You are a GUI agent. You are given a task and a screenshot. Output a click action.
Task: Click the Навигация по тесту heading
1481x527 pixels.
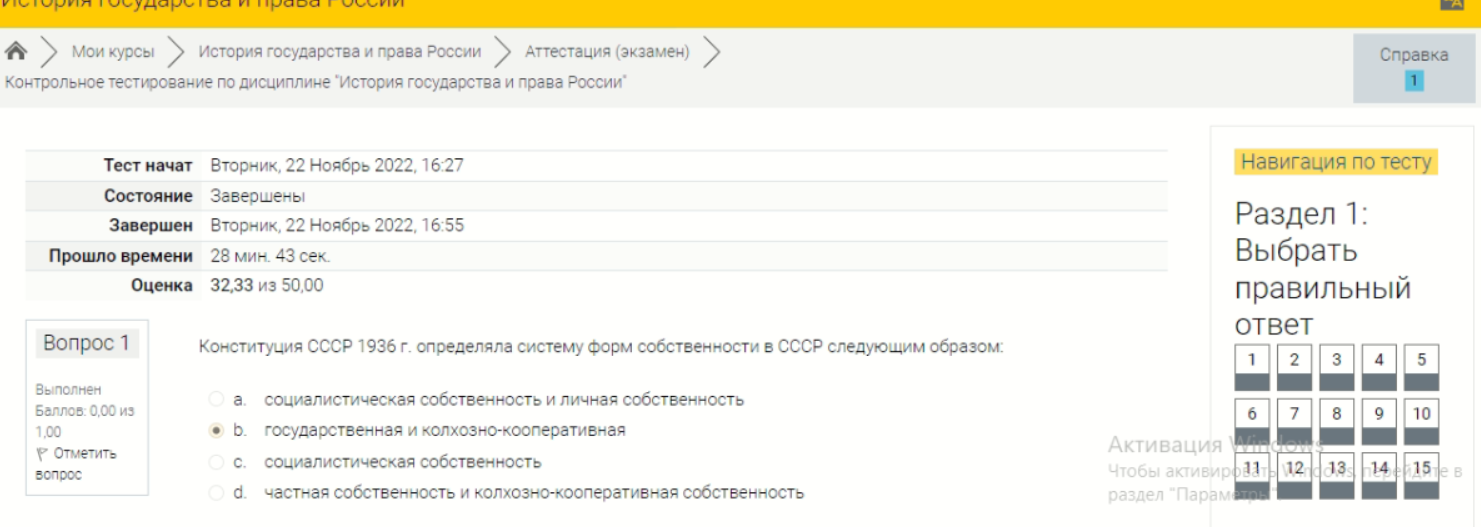click(x=1336, y=162)
